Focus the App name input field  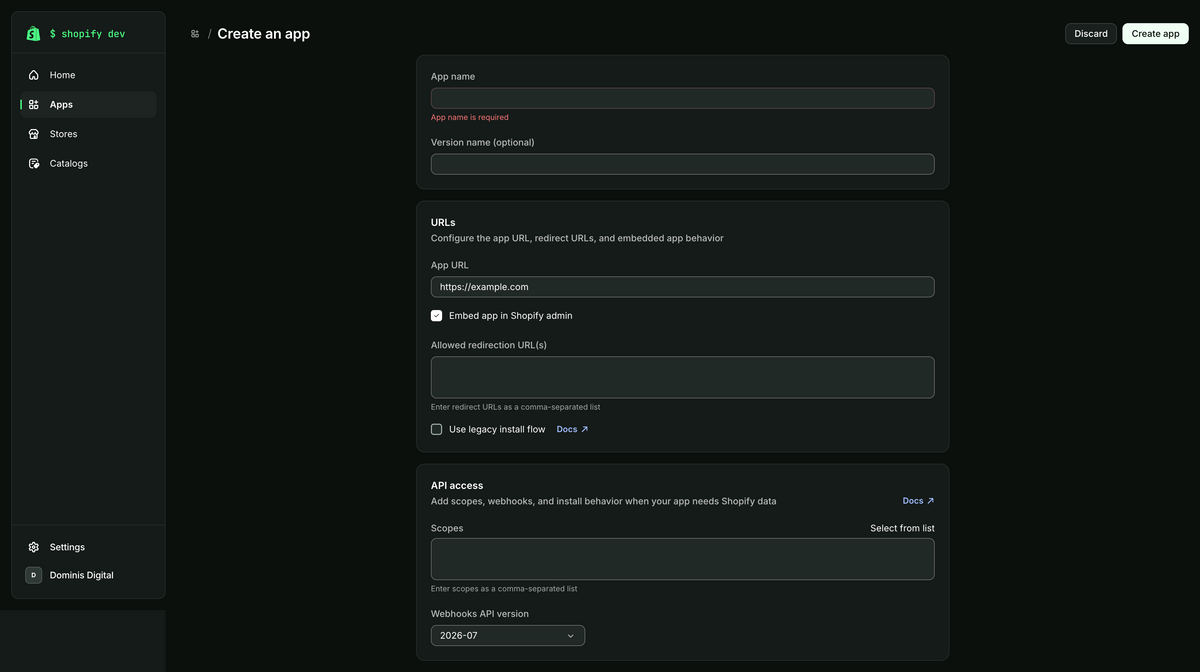click(x=683, y=98)
